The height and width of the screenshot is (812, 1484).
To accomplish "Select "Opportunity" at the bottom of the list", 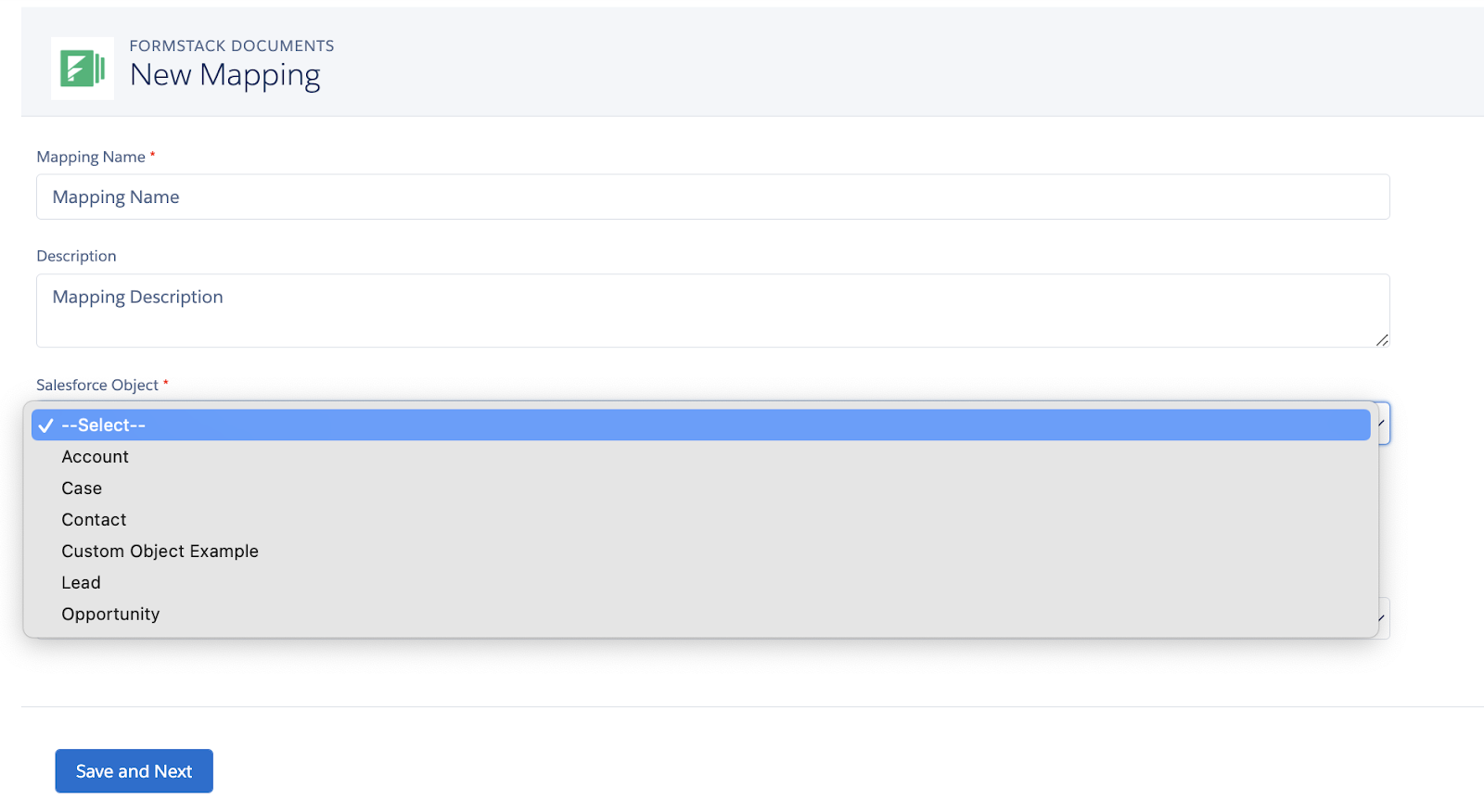I will tap(109, 614).
